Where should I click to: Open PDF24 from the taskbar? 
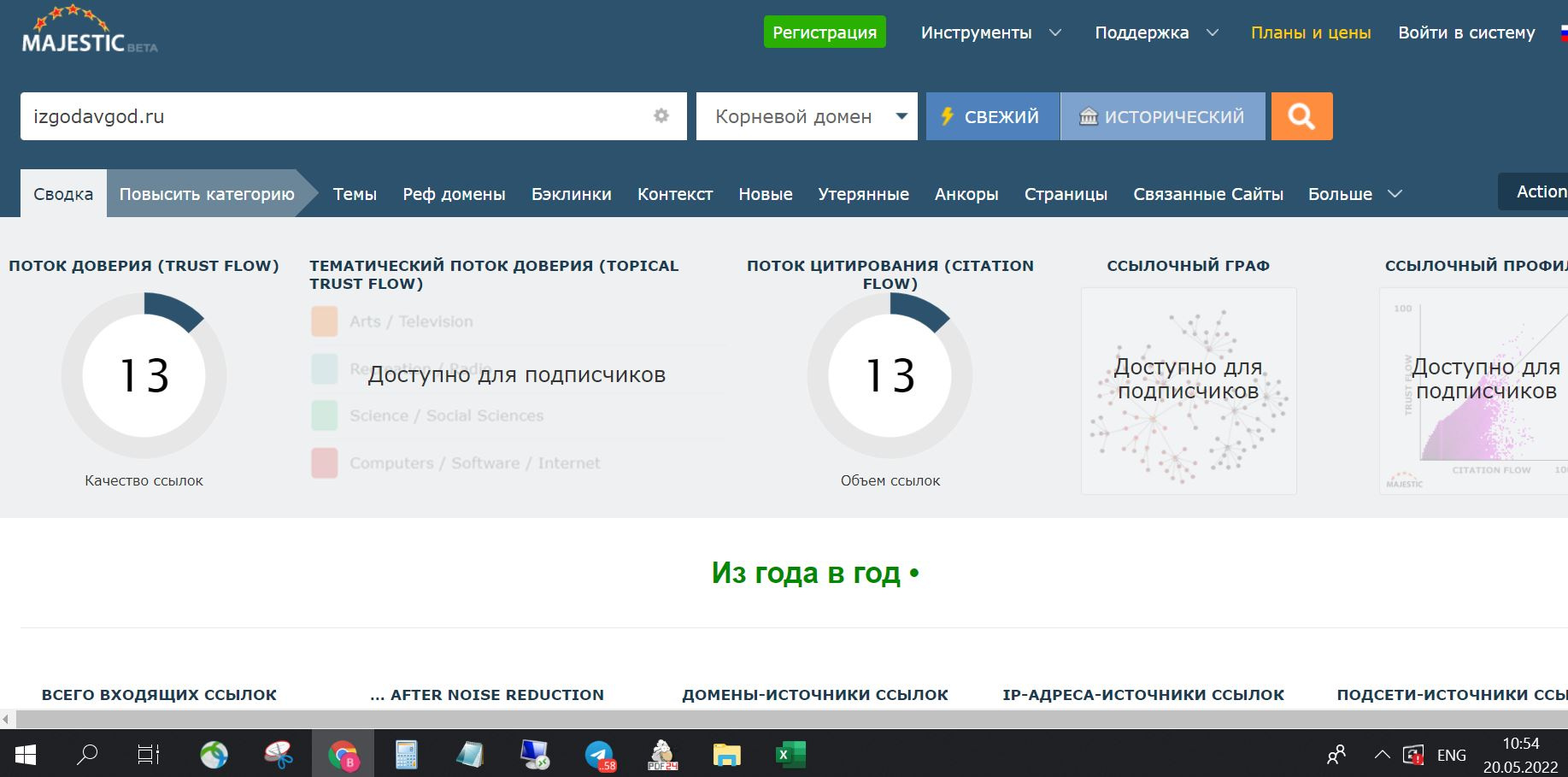[663, 755]
